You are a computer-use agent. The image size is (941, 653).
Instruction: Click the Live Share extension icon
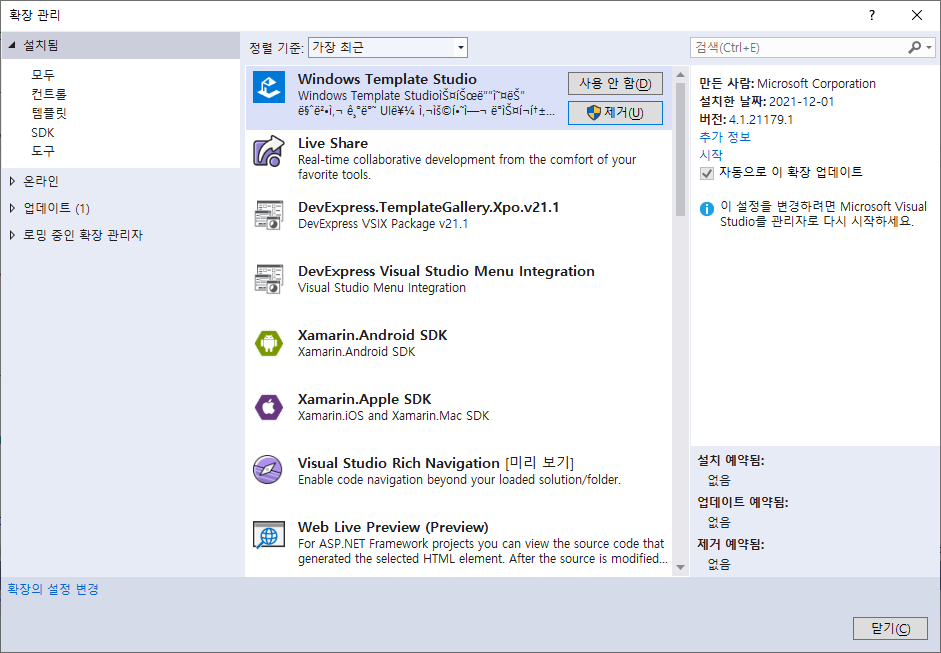[268, 151]
